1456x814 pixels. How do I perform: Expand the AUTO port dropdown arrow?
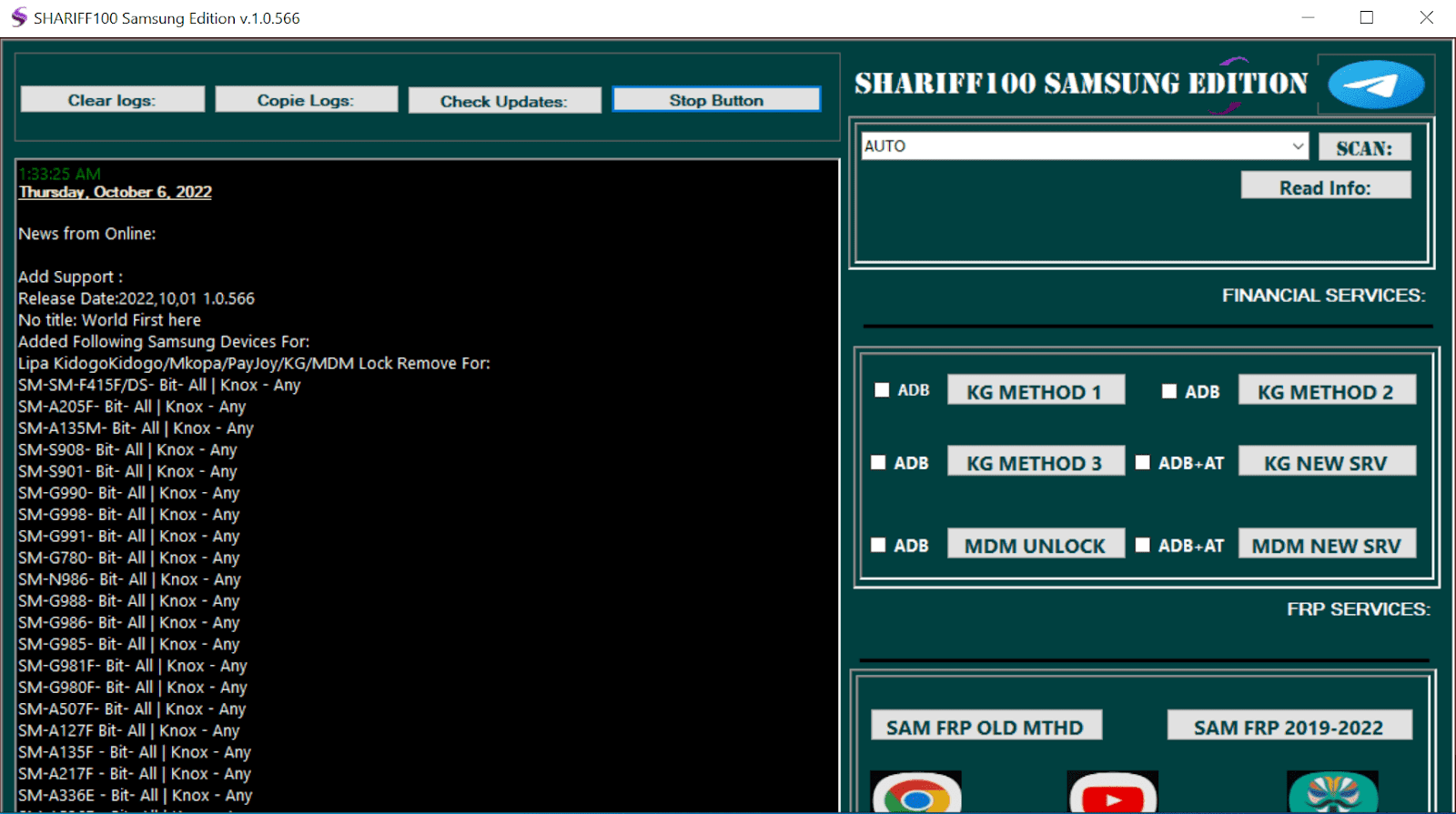[x=1298, y=146]
